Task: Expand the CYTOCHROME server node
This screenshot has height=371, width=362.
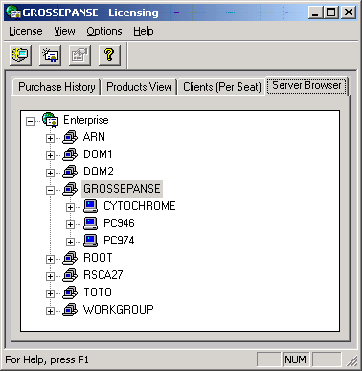Action: (70, 208)
